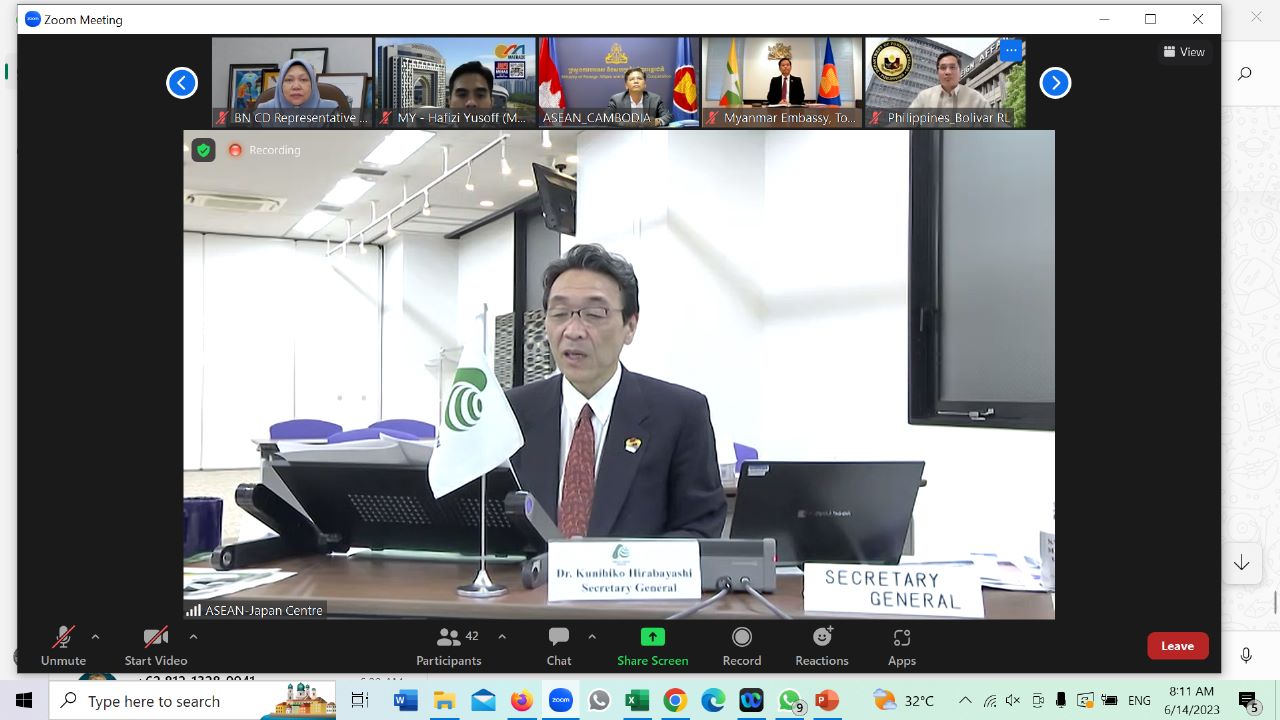Open green WhatsApp icon with 9 badge
This screenshot has width=1280, height=720.
(x=790, y=700)
